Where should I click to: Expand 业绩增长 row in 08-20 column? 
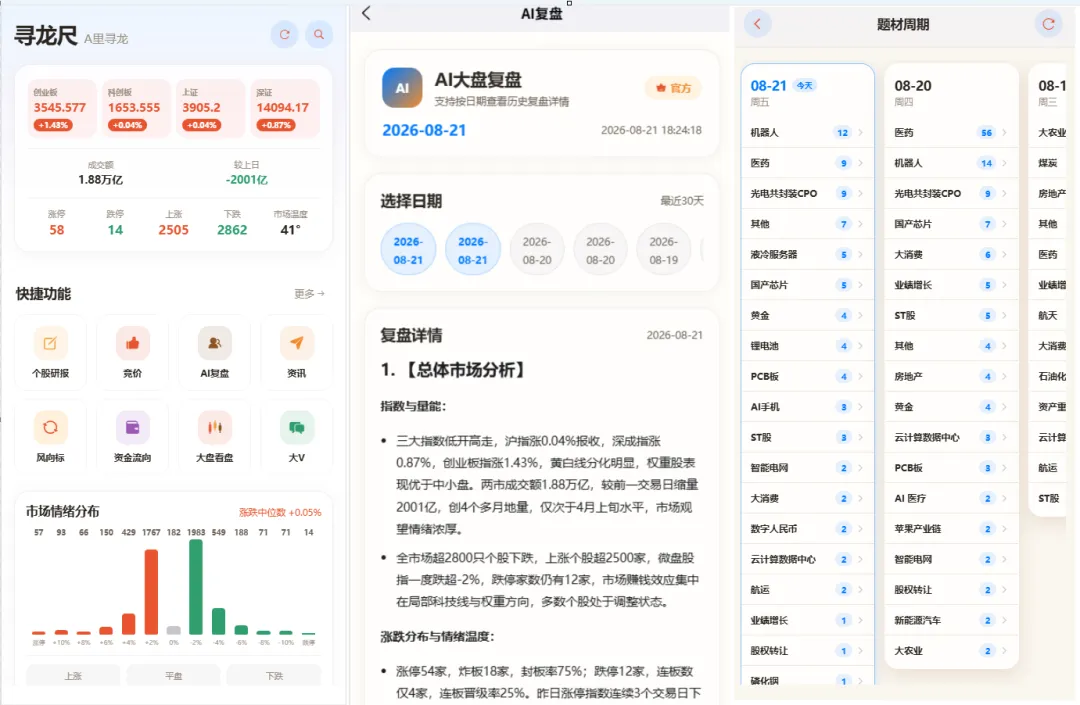[x=951, y=285]
